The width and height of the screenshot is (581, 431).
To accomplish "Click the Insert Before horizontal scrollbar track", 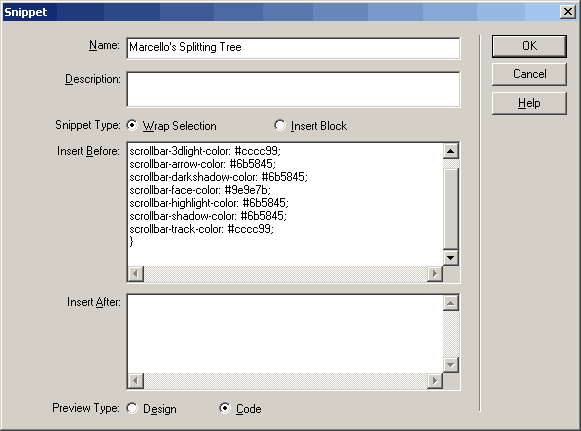I will 285,274.
